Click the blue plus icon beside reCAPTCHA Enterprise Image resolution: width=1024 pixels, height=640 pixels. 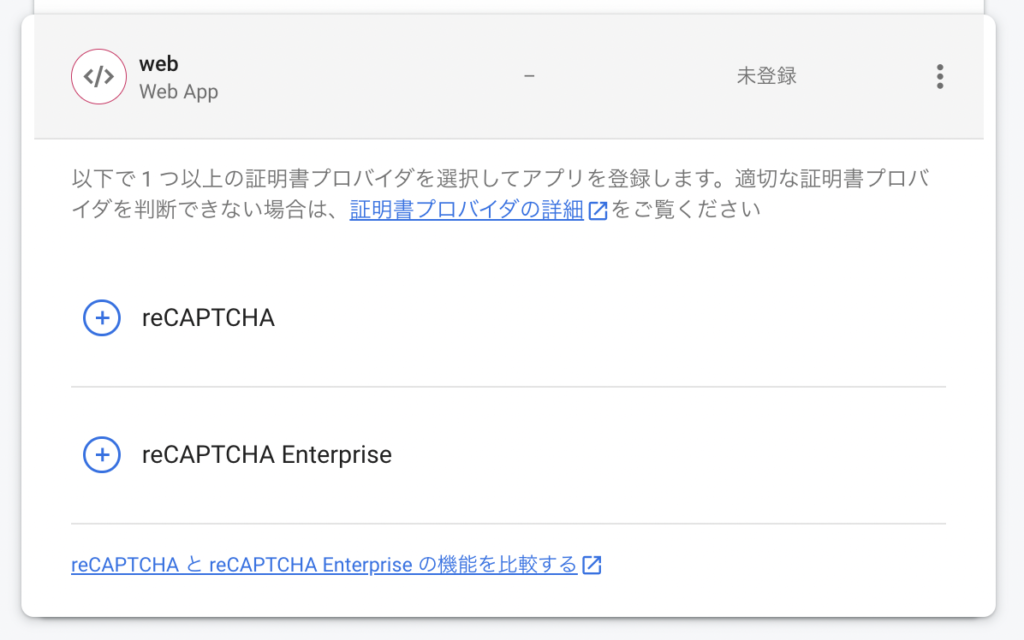point(101,454)
